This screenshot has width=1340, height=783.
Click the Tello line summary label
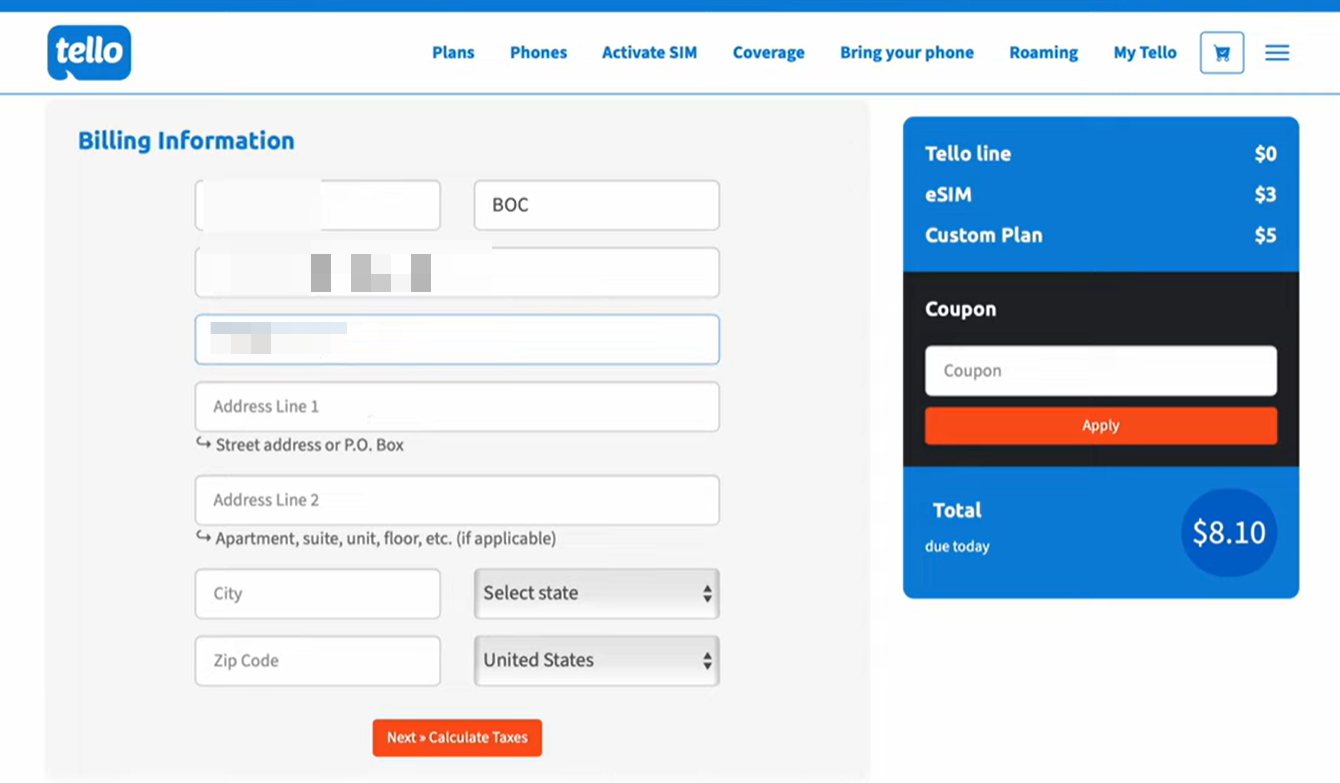(968, 154)
